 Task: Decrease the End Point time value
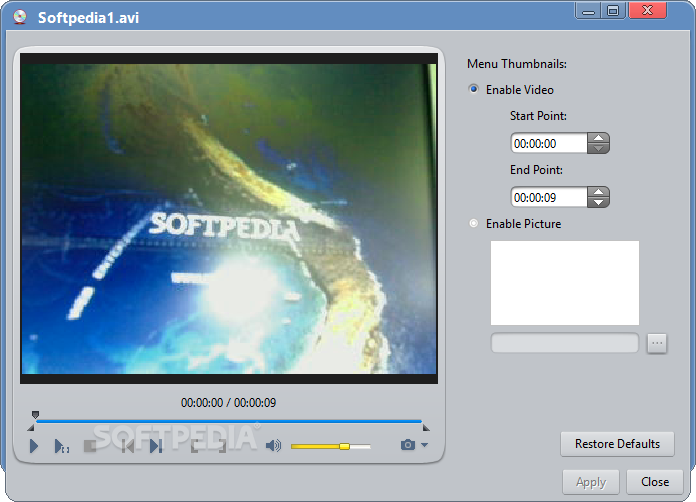coord(598,202)
